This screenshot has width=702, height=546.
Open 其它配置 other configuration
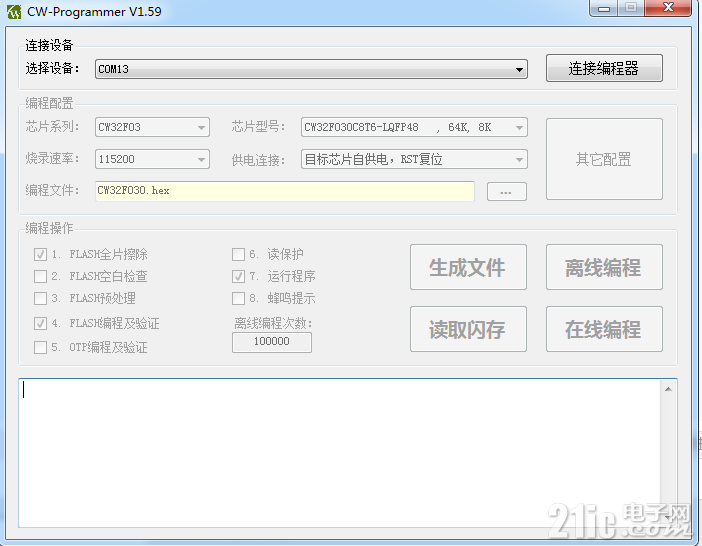click(x=604, y=159)
